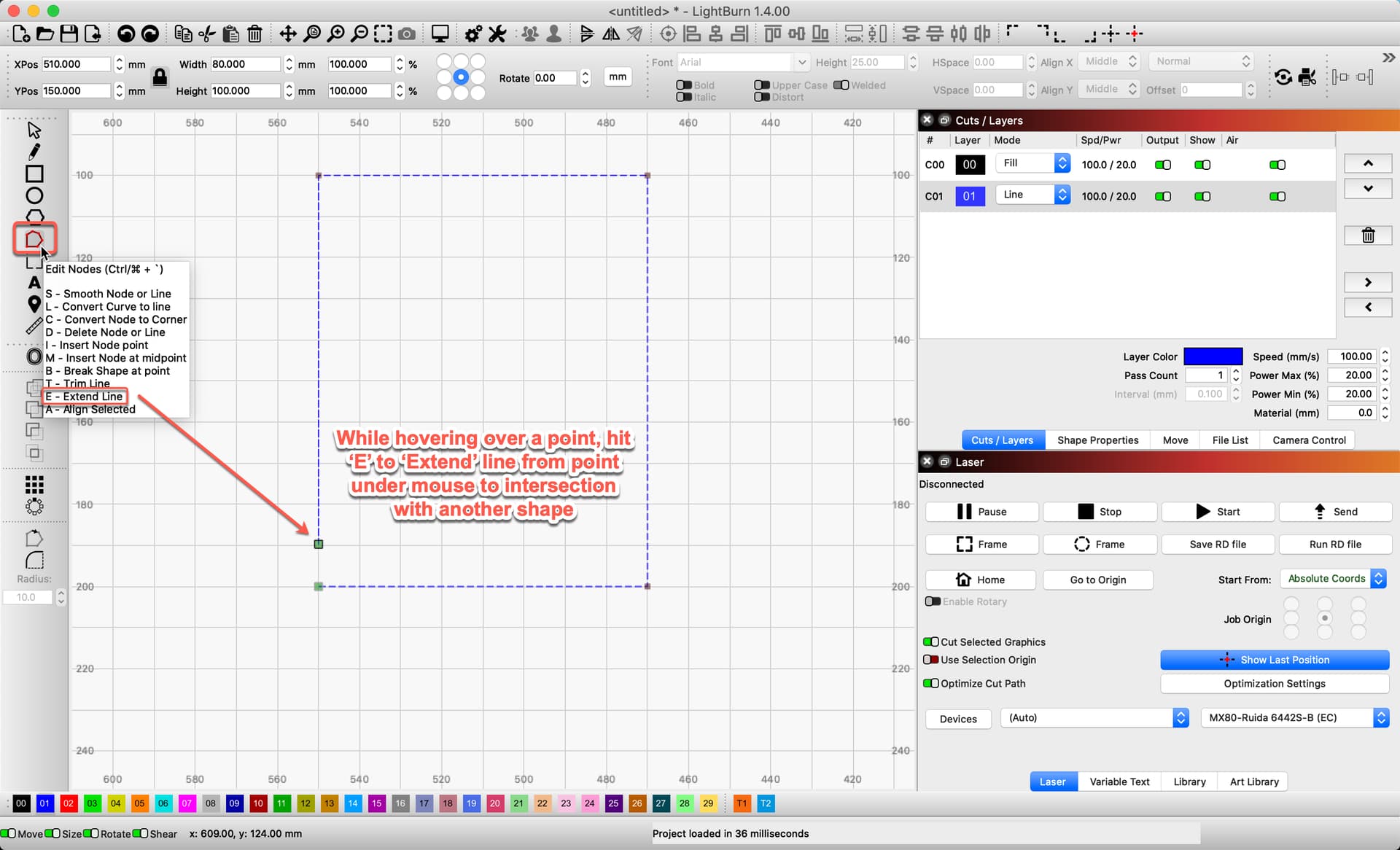
Task: Toggle Output switch for layer C00
Action: [1162, 165]
